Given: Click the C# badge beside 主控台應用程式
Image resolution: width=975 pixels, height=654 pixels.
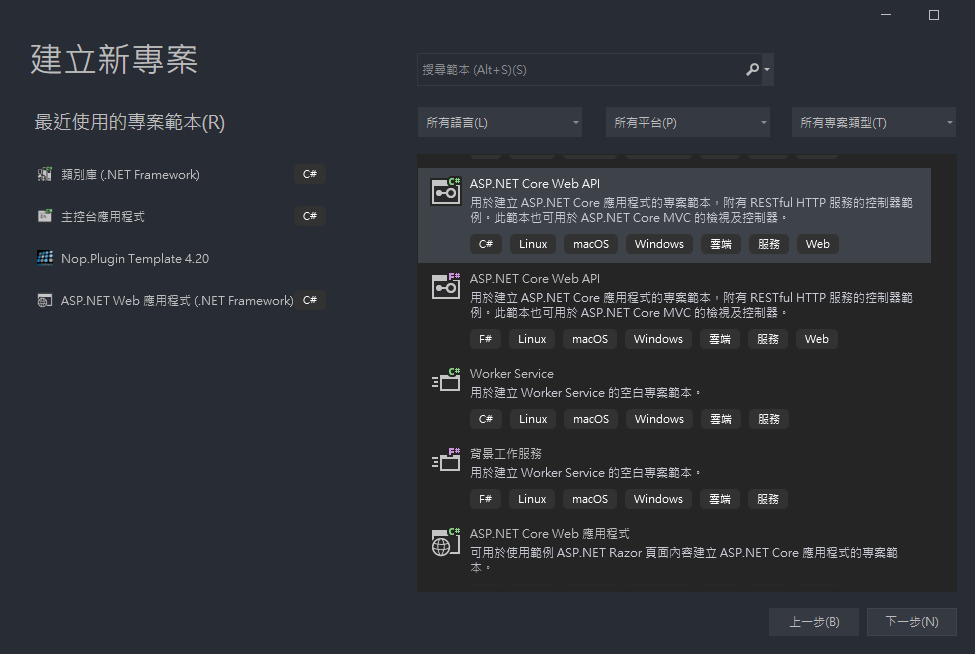Looking at the screenshot, I should (x=310, y=216).
